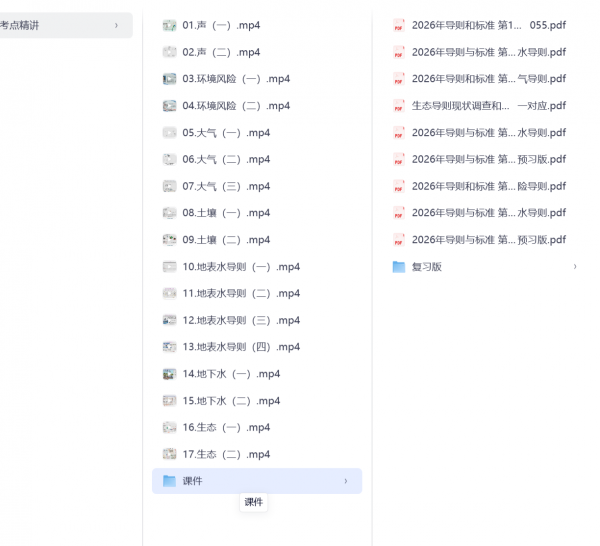Click the 03.环境风险（一）.mp4 video thumbnail icon
This screenshot has height=546, width=600.
[x=169, y=79]
